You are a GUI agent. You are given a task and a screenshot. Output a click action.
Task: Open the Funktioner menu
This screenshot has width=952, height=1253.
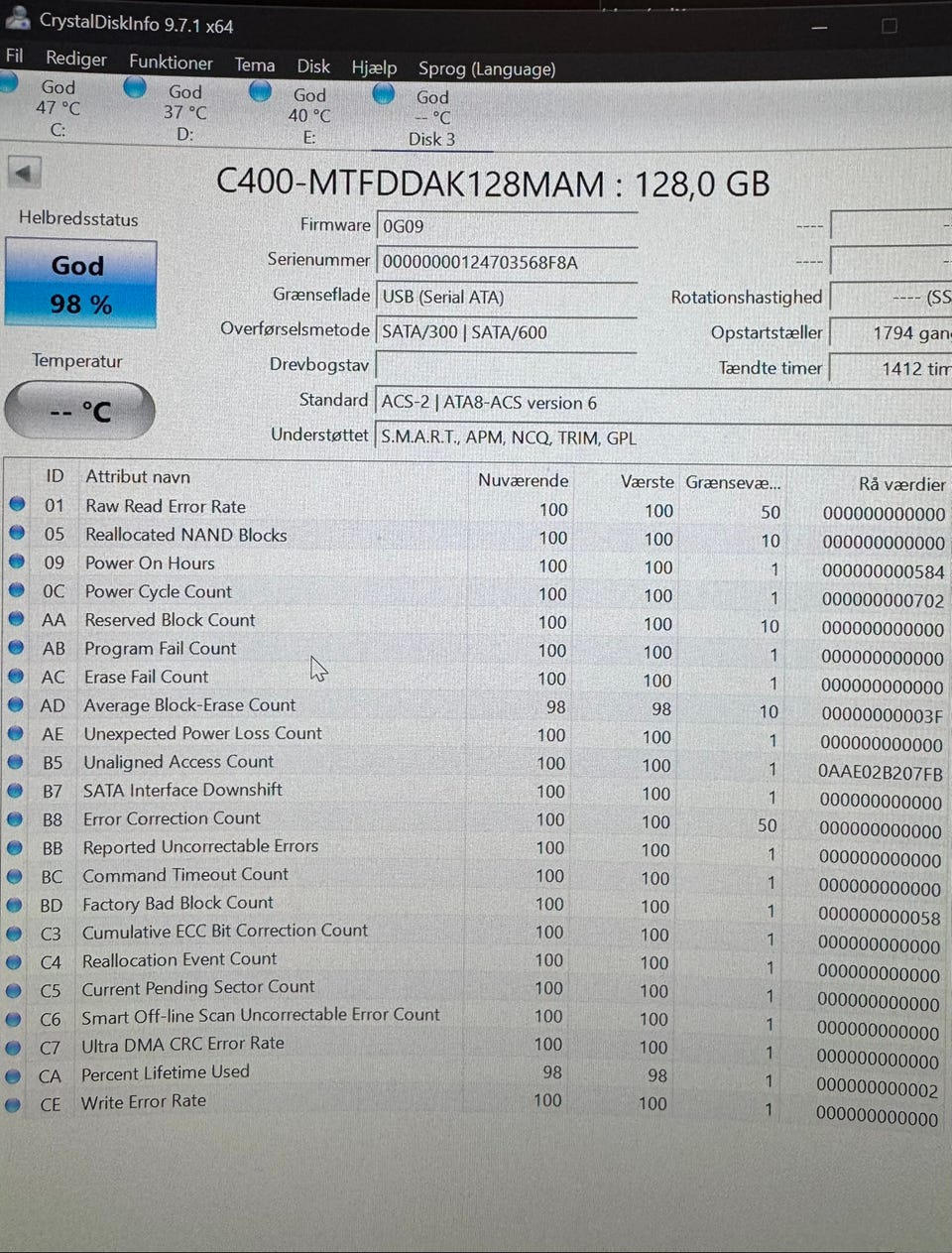tap(171, 63)
